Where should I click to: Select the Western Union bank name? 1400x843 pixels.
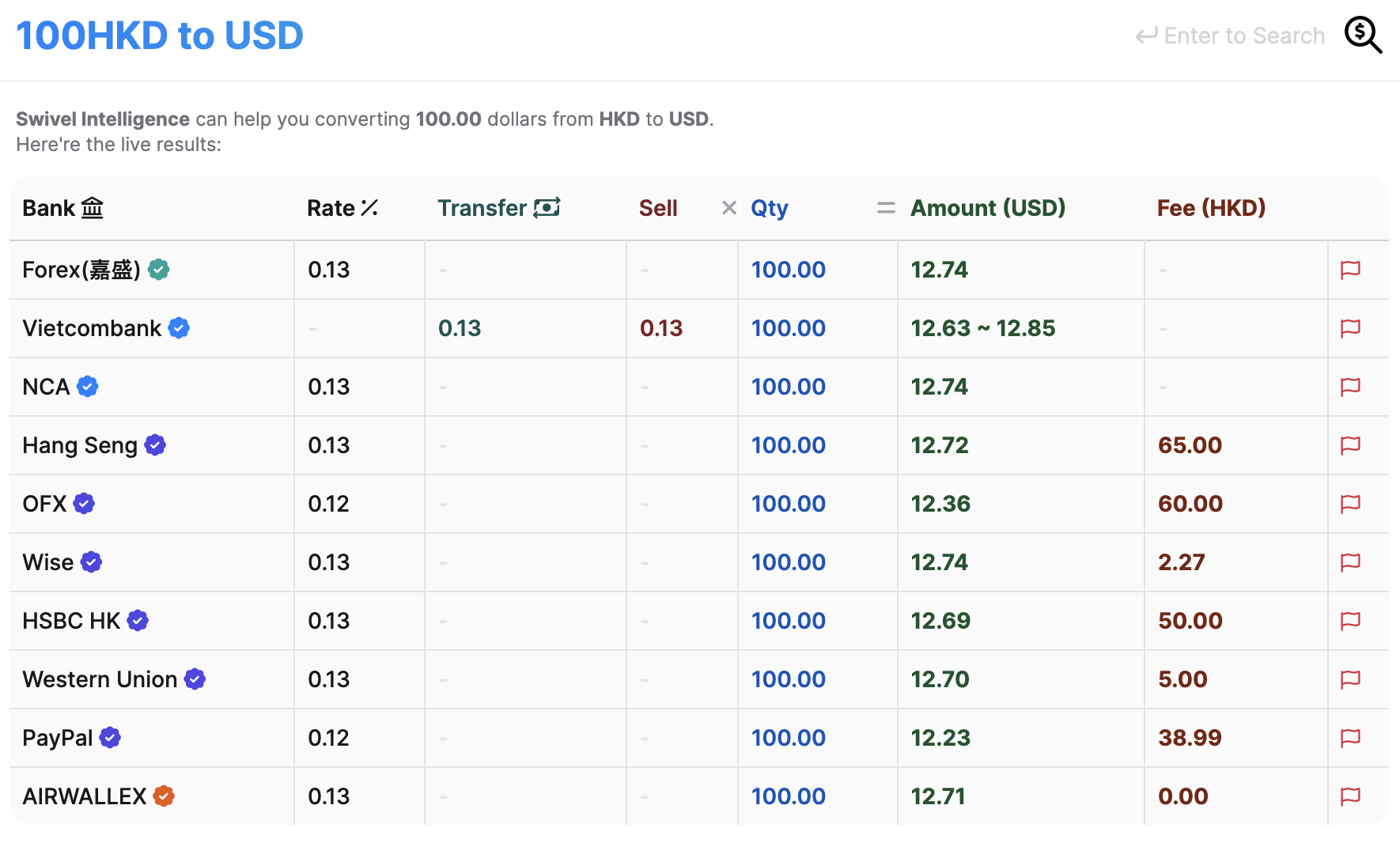[100, 679]
